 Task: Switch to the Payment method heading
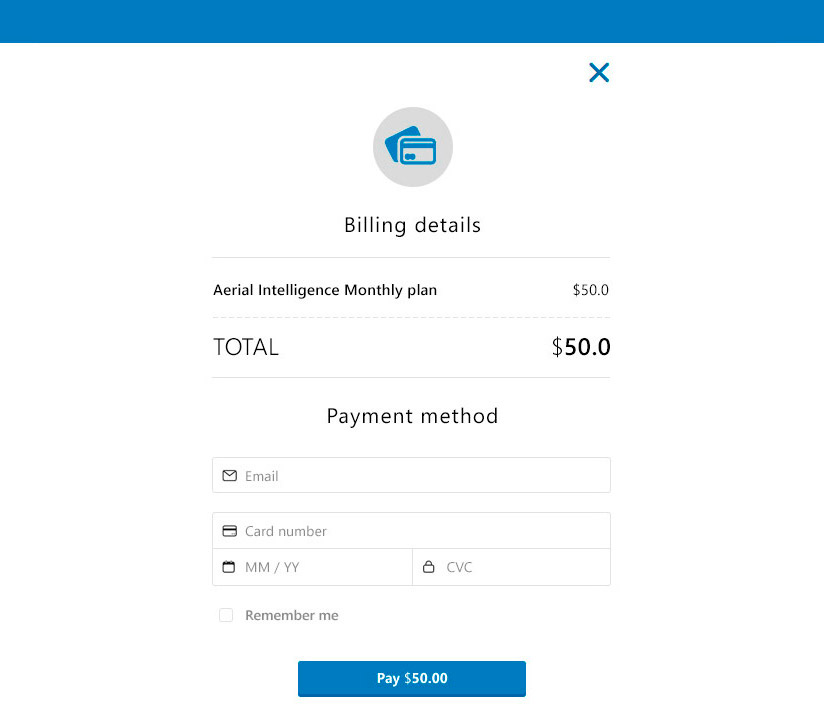[412, 416]
